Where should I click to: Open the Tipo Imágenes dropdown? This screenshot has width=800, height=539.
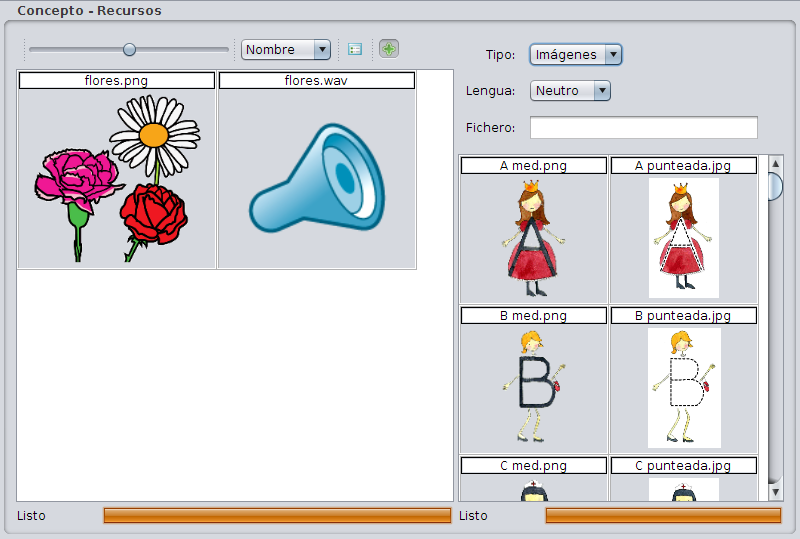click(576, 54)
